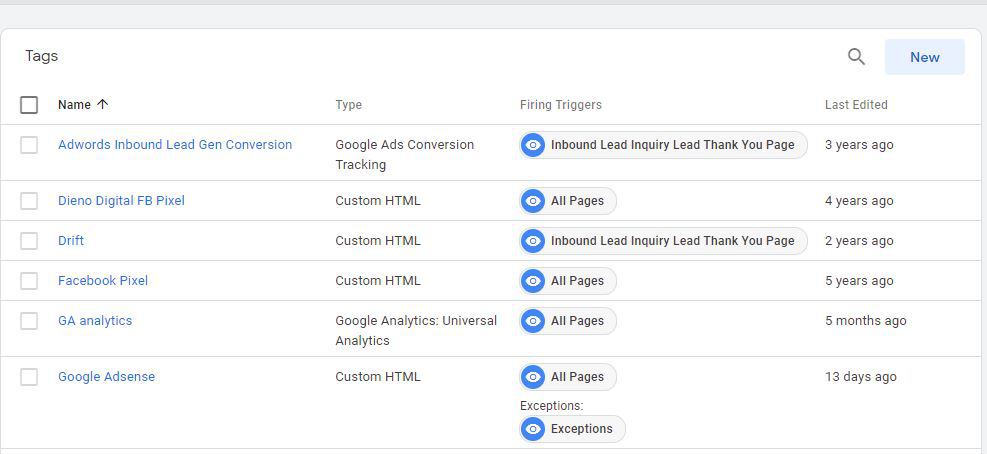Click eye icon of Dieno Digital All Pages trigger
The image size is (987, 454).
click(x=533, y=201)
